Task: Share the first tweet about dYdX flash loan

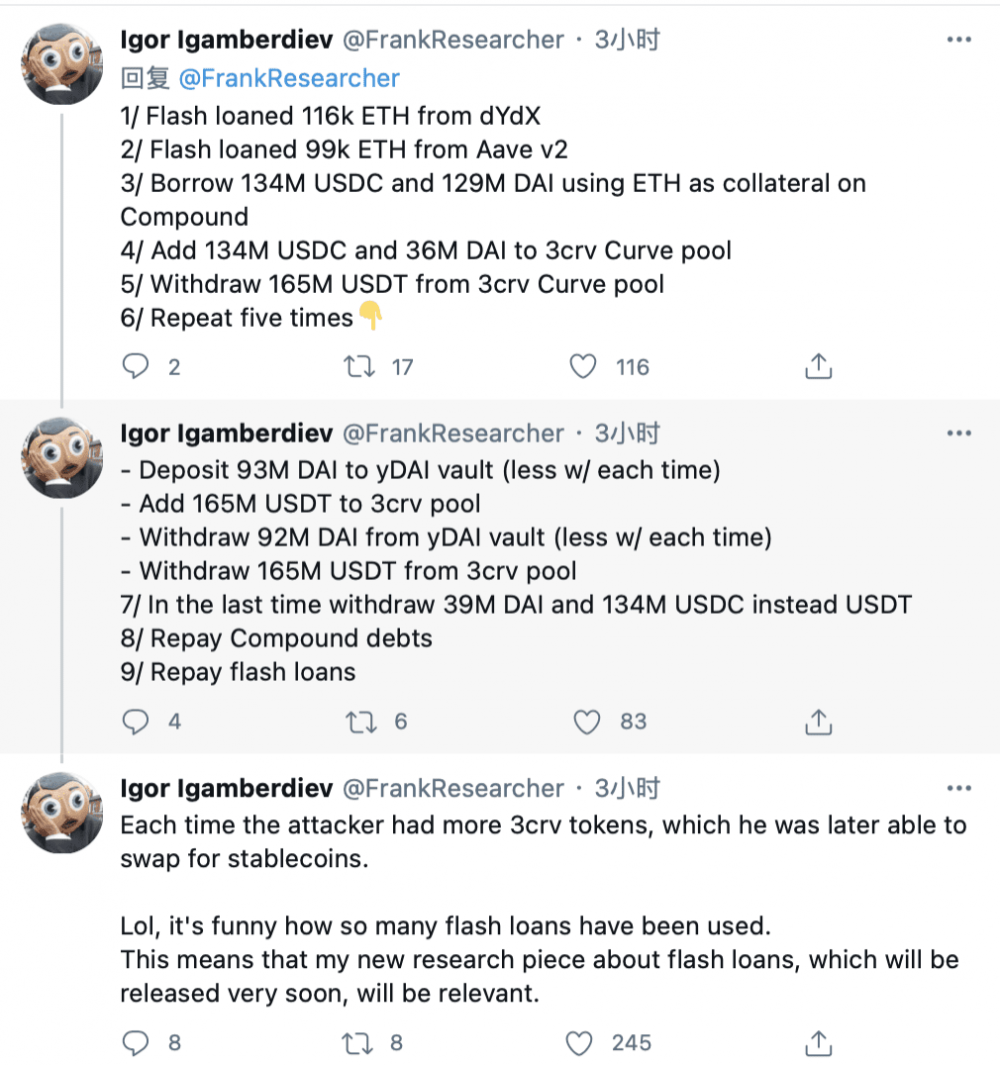Action: pyautogui.click(x=818, y=368)
